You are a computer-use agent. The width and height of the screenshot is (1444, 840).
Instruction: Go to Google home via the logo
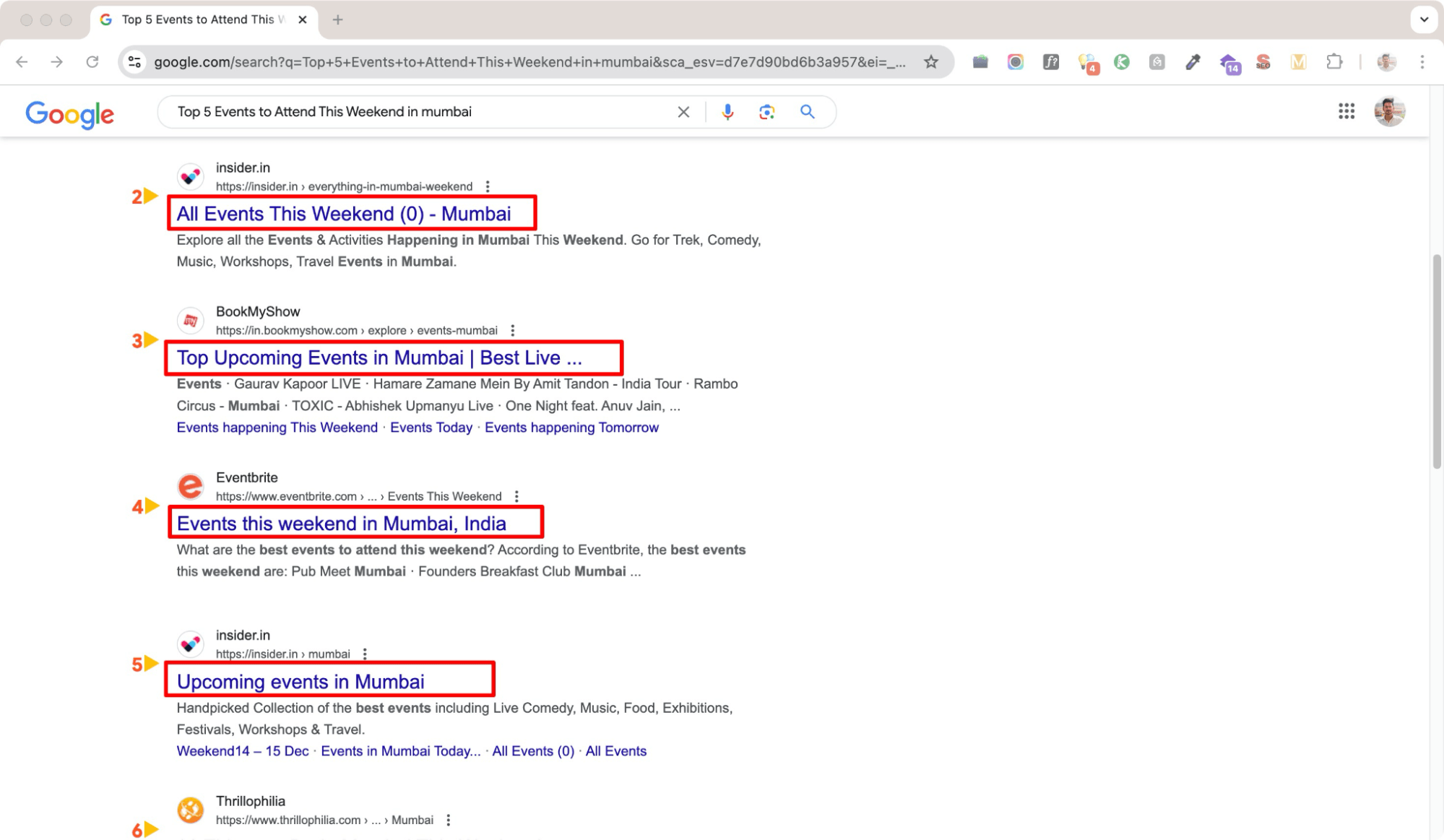pos(70,113)
